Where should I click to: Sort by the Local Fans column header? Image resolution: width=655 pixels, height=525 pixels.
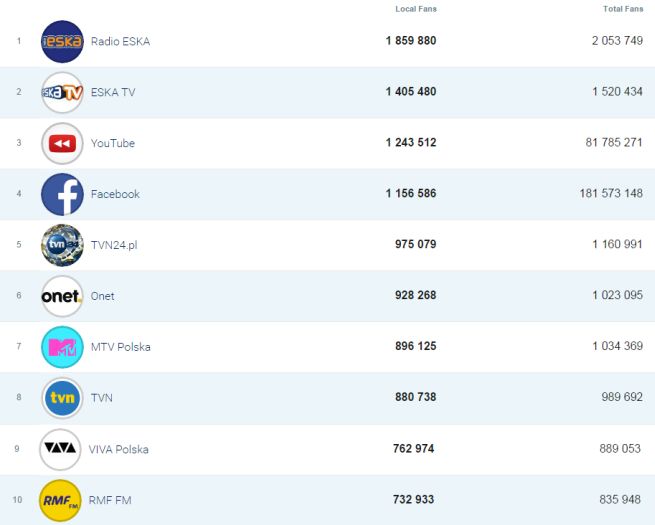(416, 9)
